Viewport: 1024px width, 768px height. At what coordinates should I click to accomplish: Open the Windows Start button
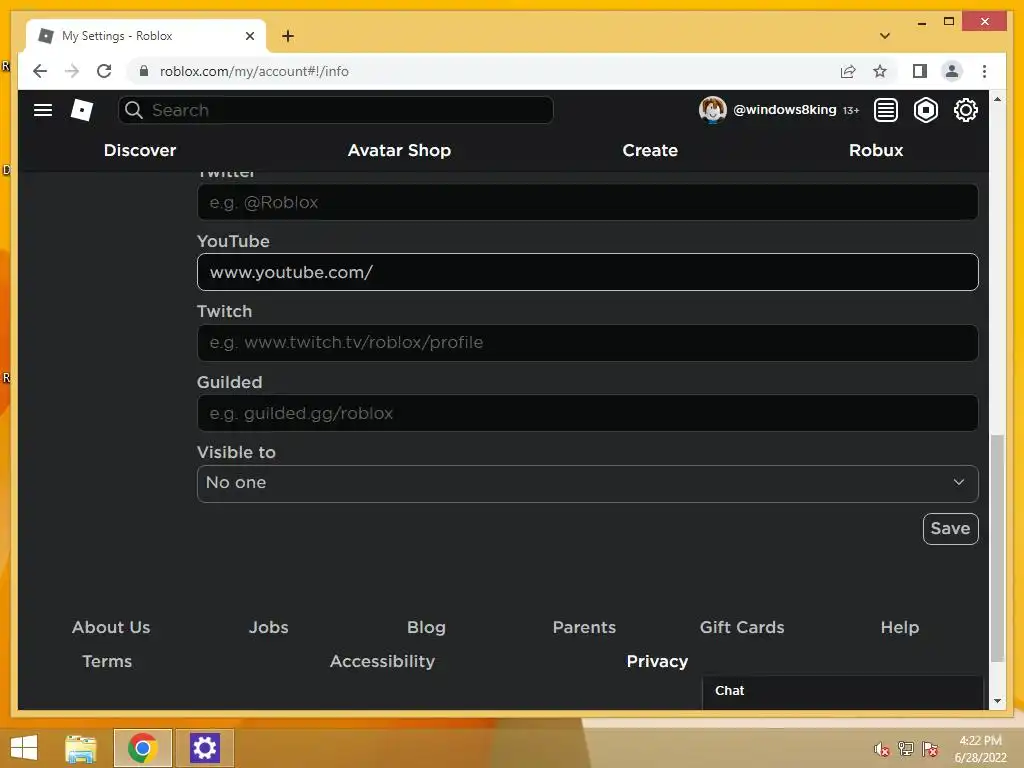[x=24, y=748]
